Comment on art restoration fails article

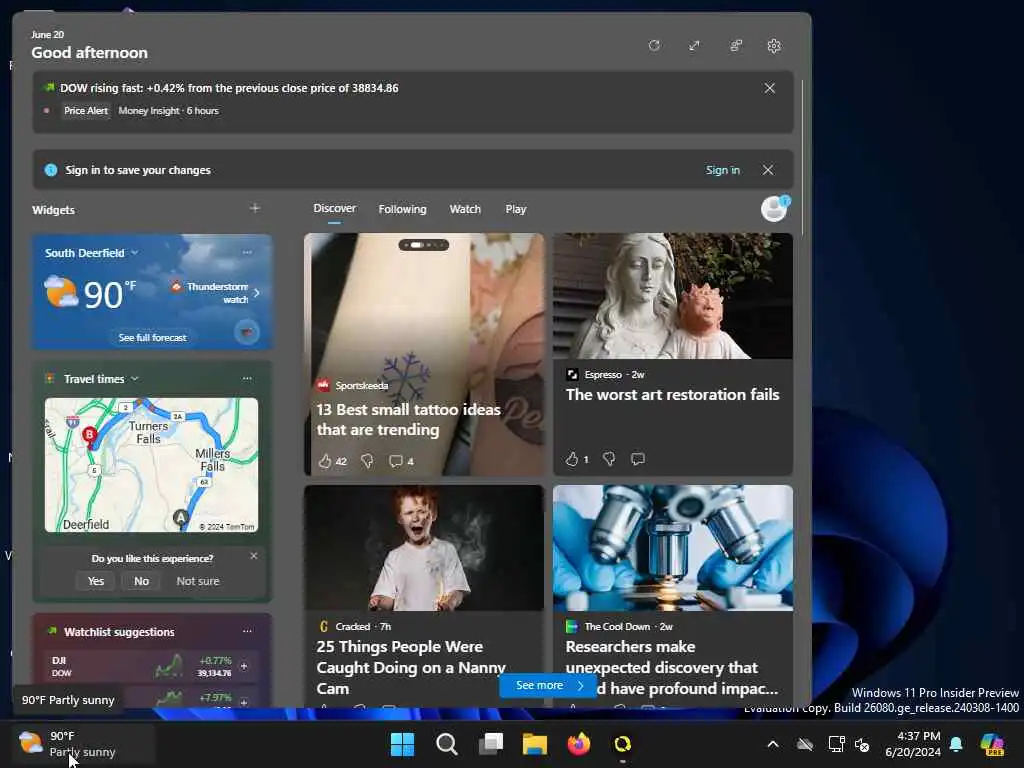click(x=638, y=459)
